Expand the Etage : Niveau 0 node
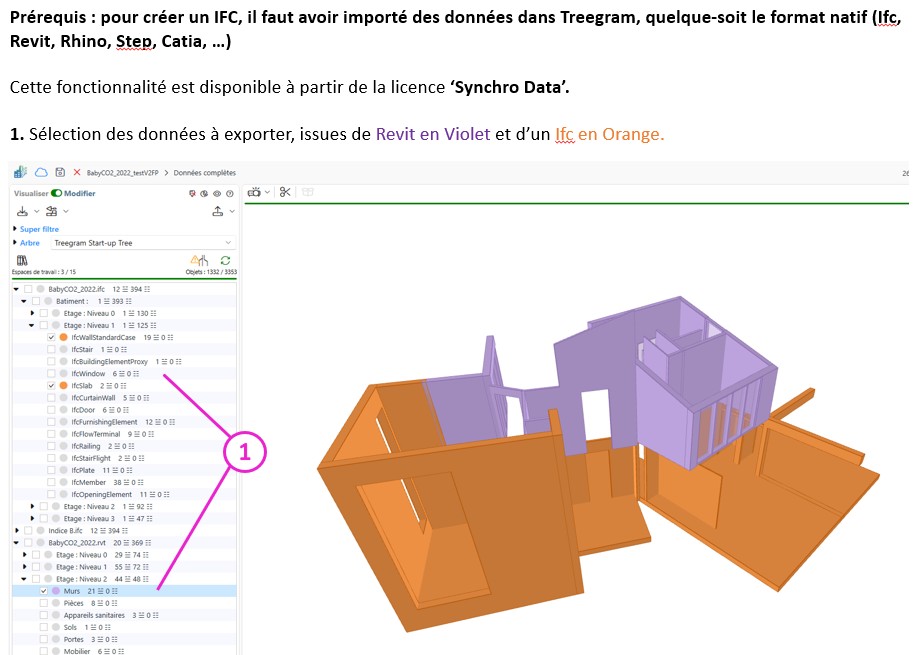Viewport: 917px width, 655px height. [x=33, y=313]
